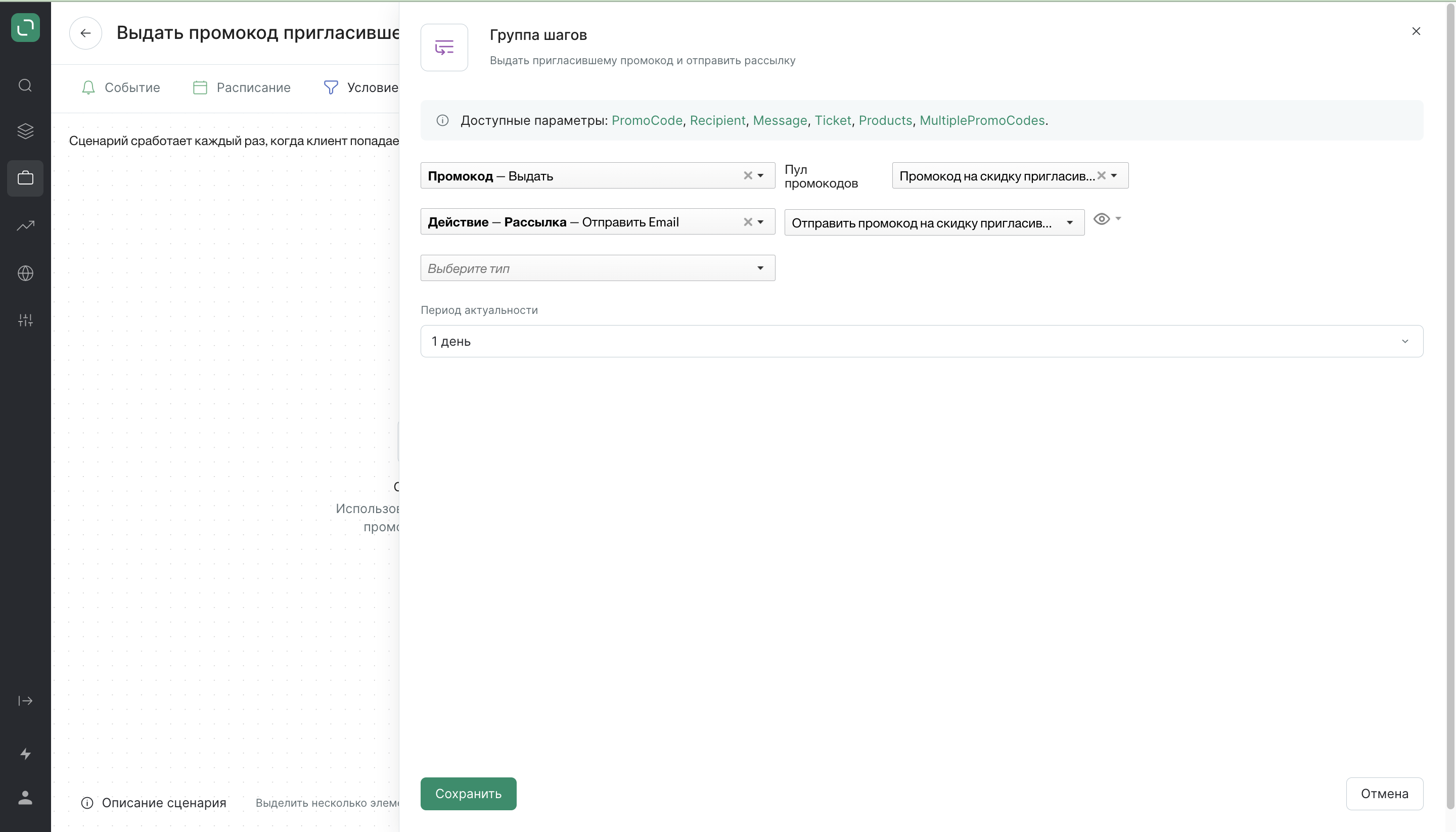This screenshot has width=1456, height=832.
Task: Open user profile icon in sidebar
Action: pyautogui.click(x=25, y=798)
